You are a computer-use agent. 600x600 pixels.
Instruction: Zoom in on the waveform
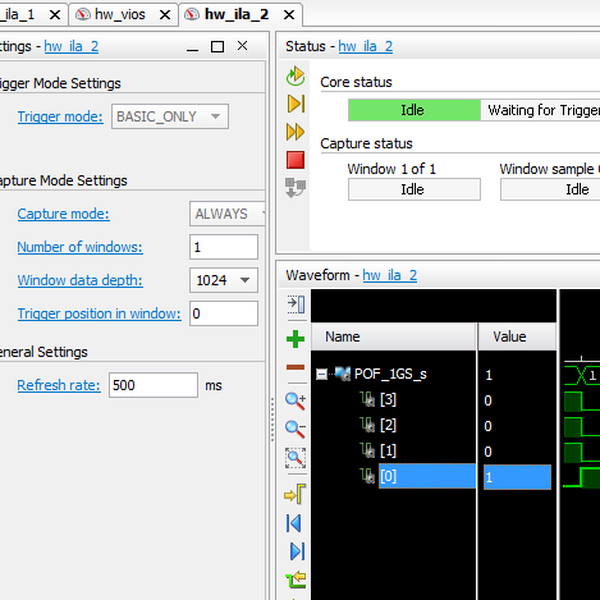click(295, 400)
